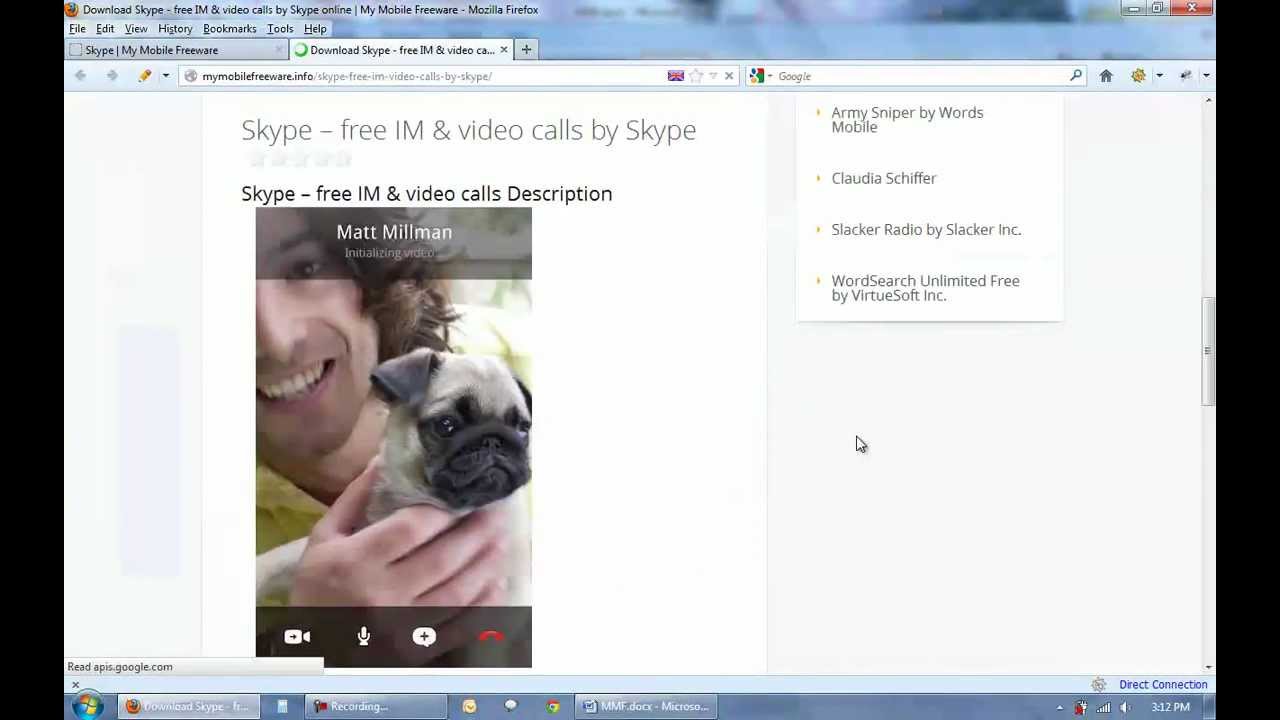The height and width of the screenshot is (720, 1280).
Task: Click the page vertical scrollbar thumb
Action: (1208, 351)
